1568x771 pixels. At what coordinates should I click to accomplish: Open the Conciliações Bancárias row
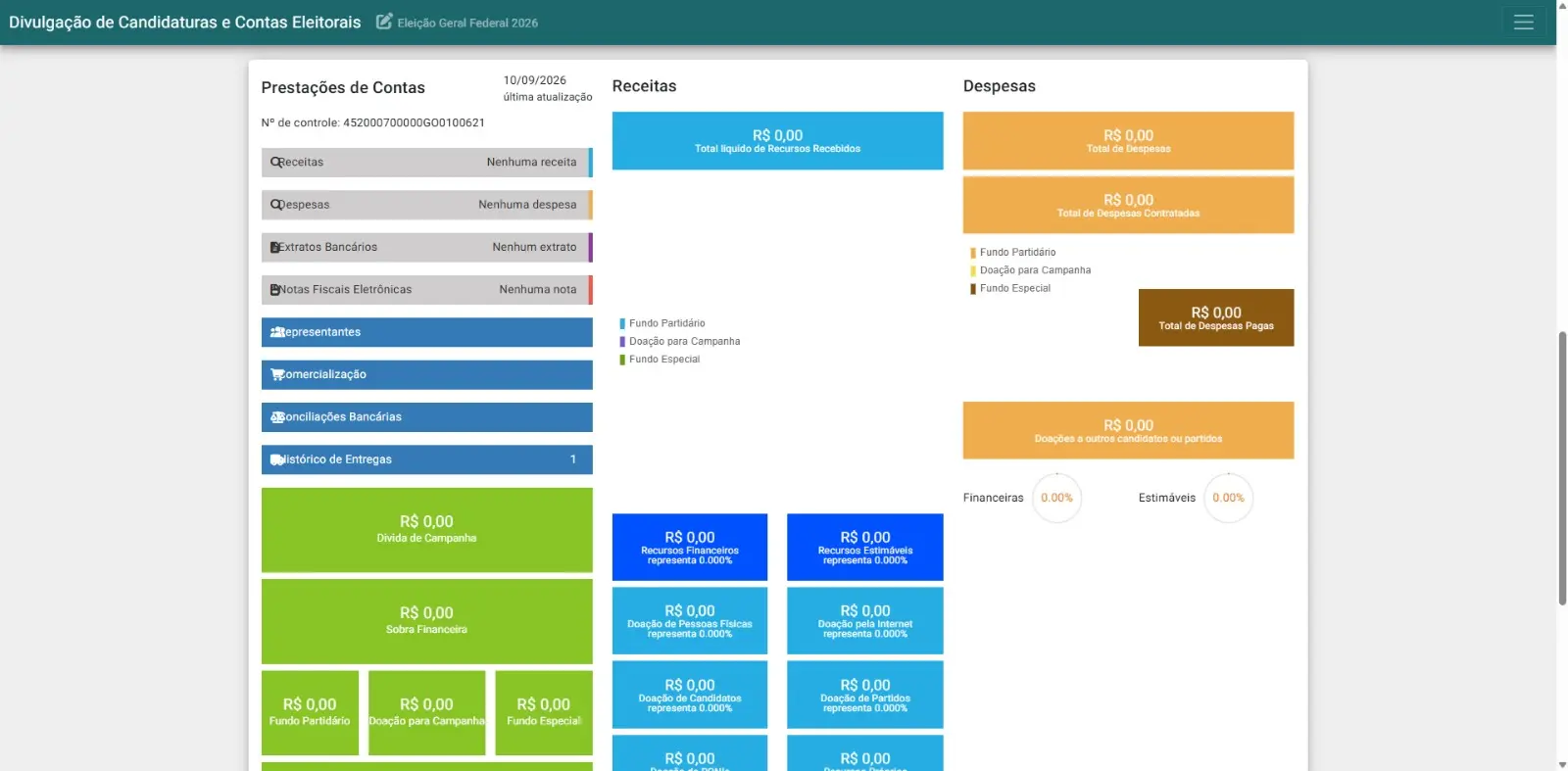[426, 417]
